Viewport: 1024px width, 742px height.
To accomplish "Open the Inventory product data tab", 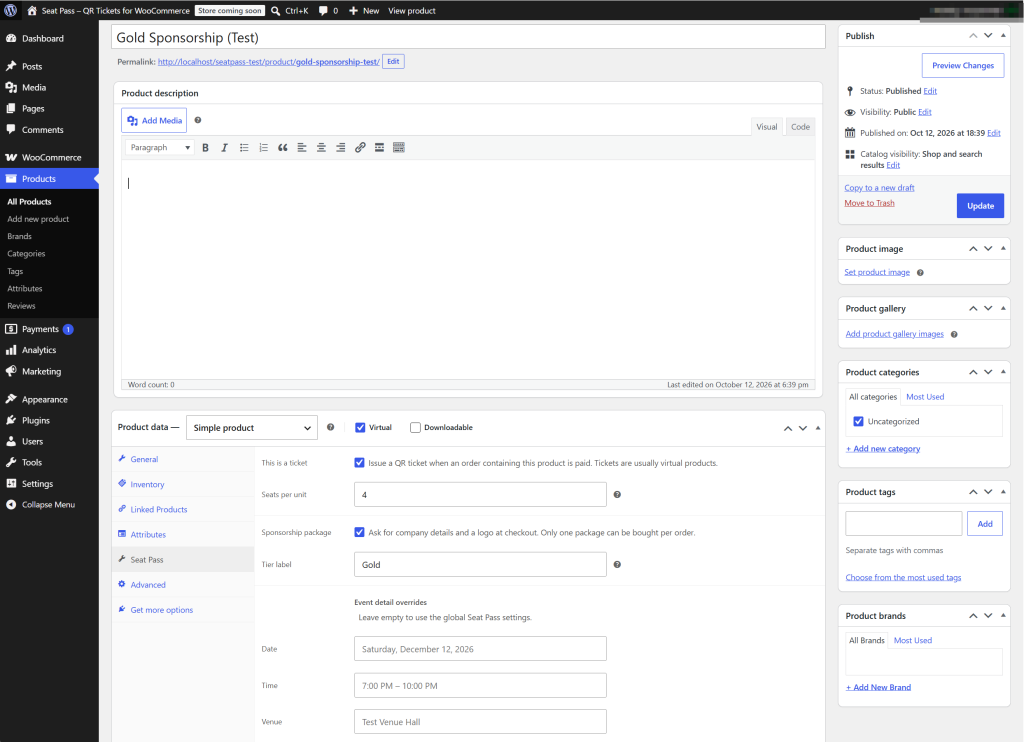I will [x=147, y=485].
